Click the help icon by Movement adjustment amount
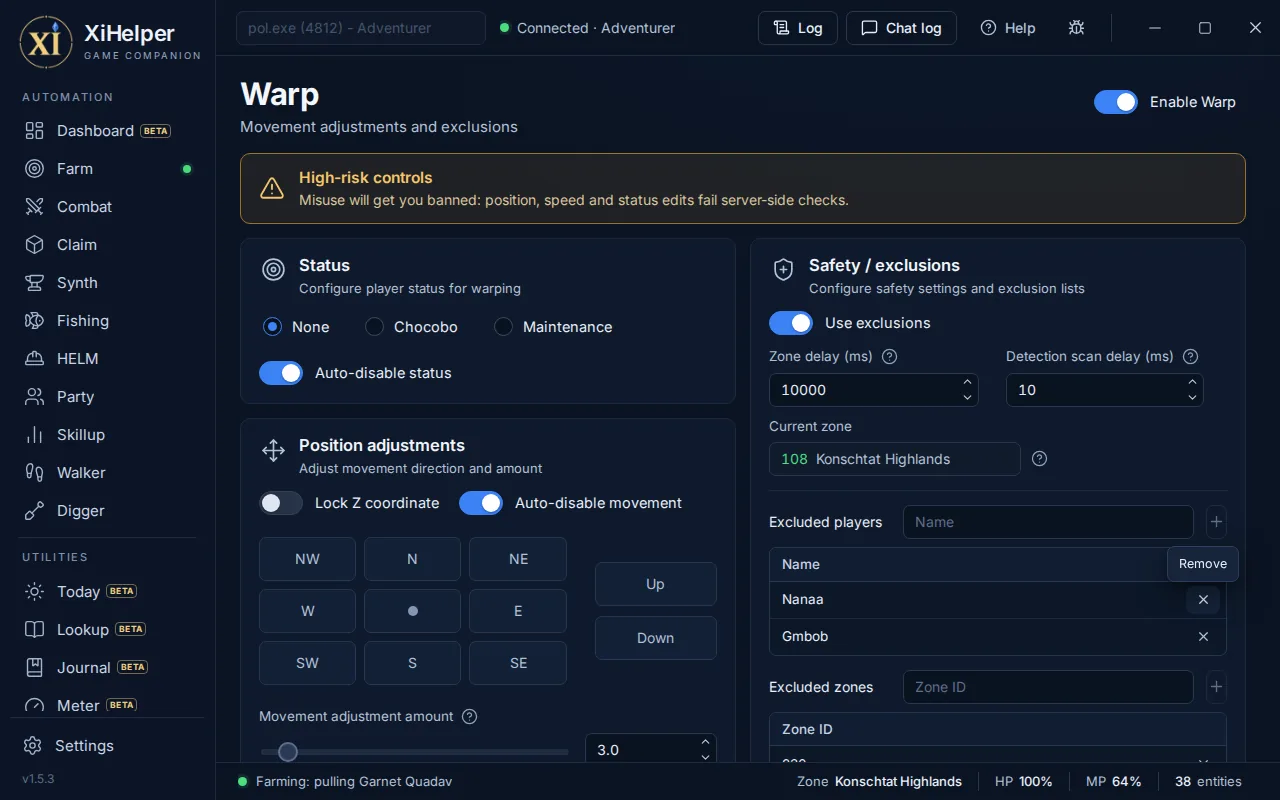Screen dimensions: 1280x800 tap(470, 716)
